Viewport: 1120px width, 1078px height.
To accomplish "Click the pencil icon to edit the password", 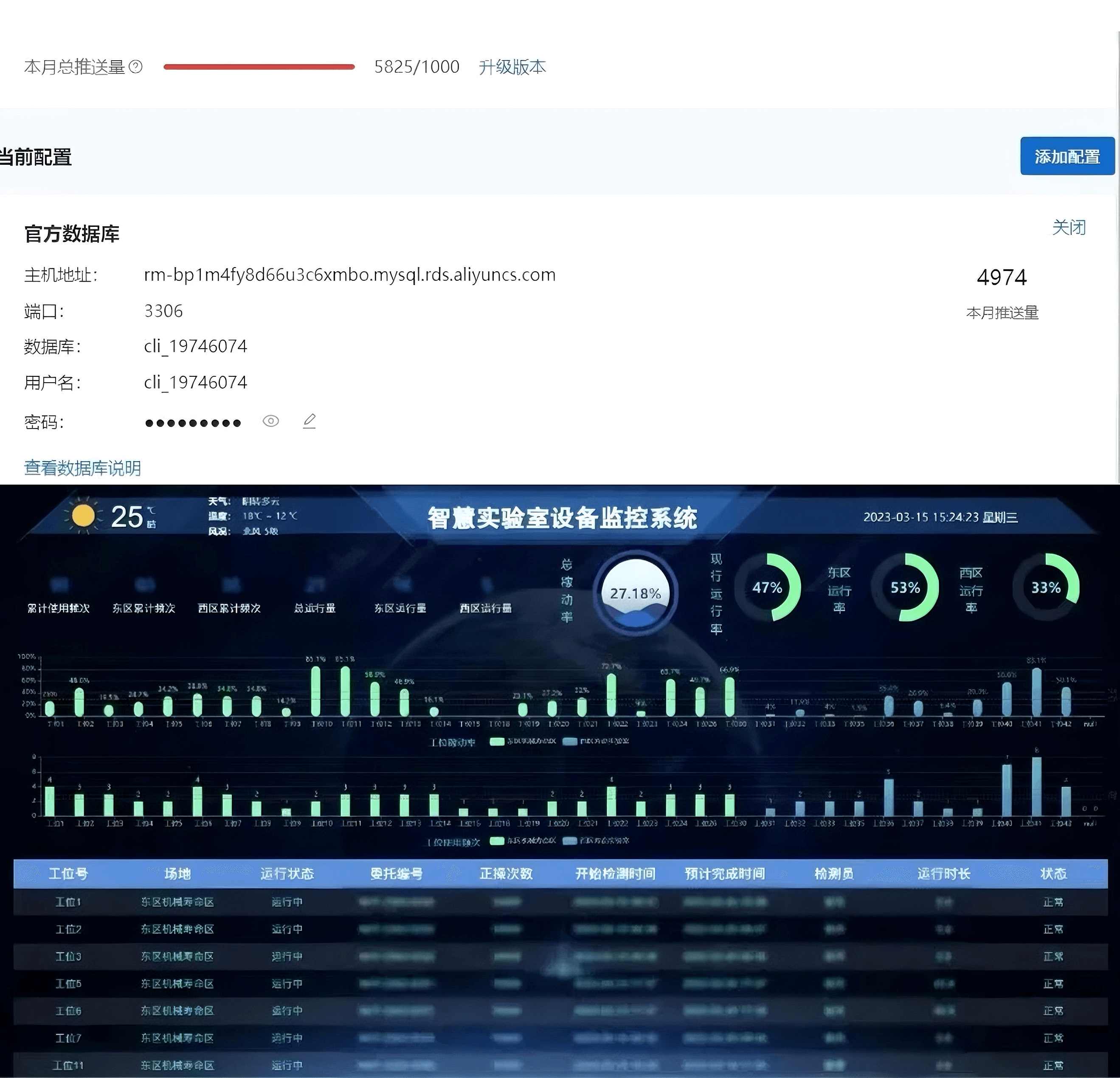I will [x=309, y=421].
